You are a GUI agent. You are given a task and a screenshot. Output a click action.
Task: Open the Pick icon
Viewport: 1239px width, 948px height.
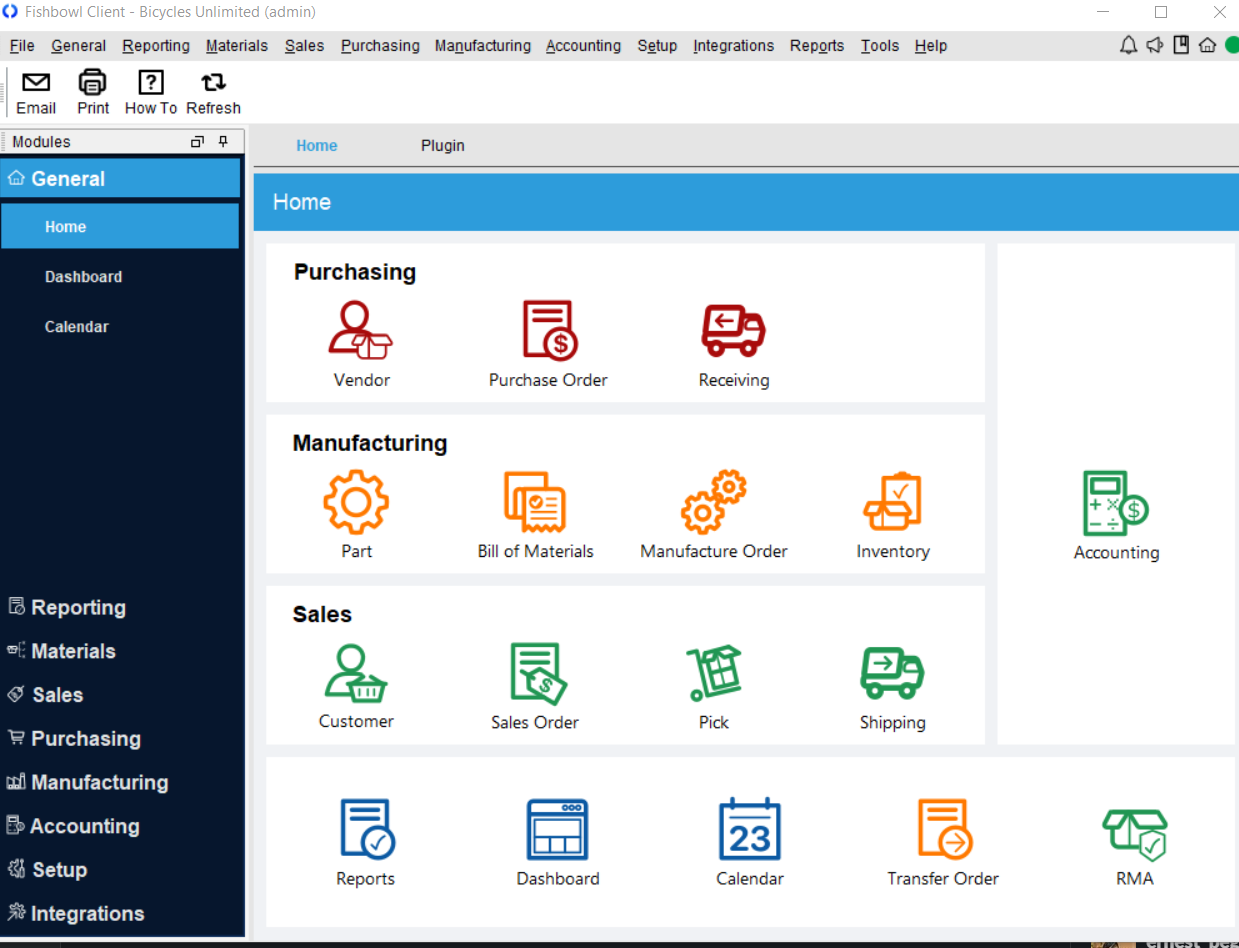pos(714,673)
